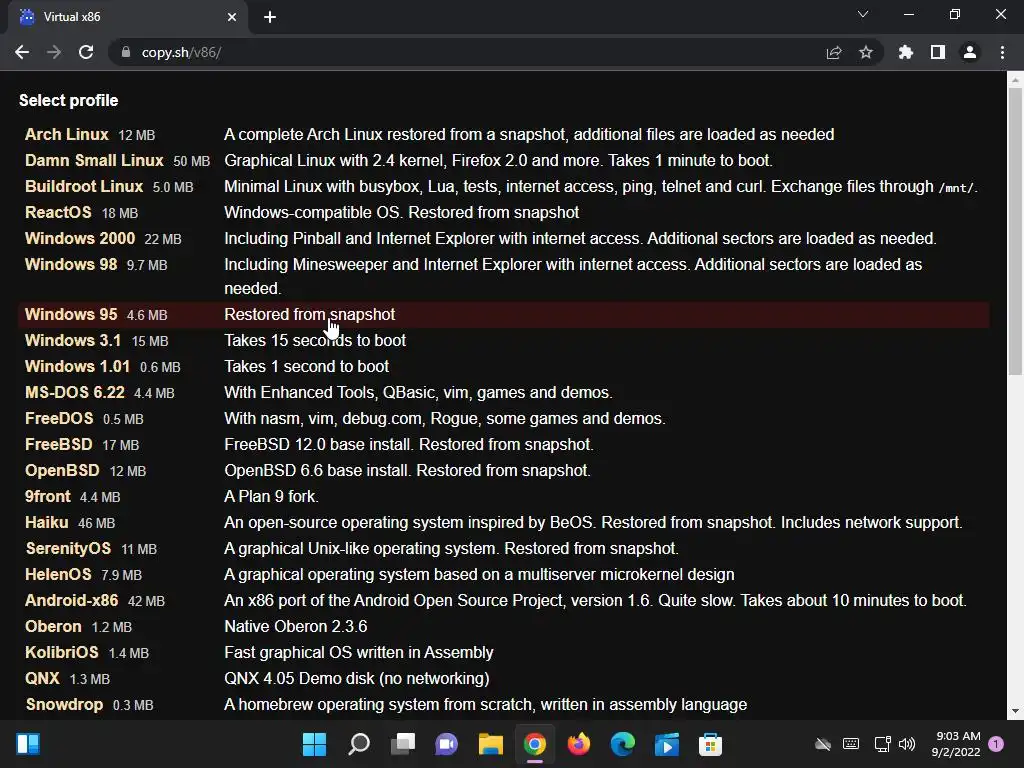Boot Windows 2000 profile

pyautogui.click(x=80, y=238)
